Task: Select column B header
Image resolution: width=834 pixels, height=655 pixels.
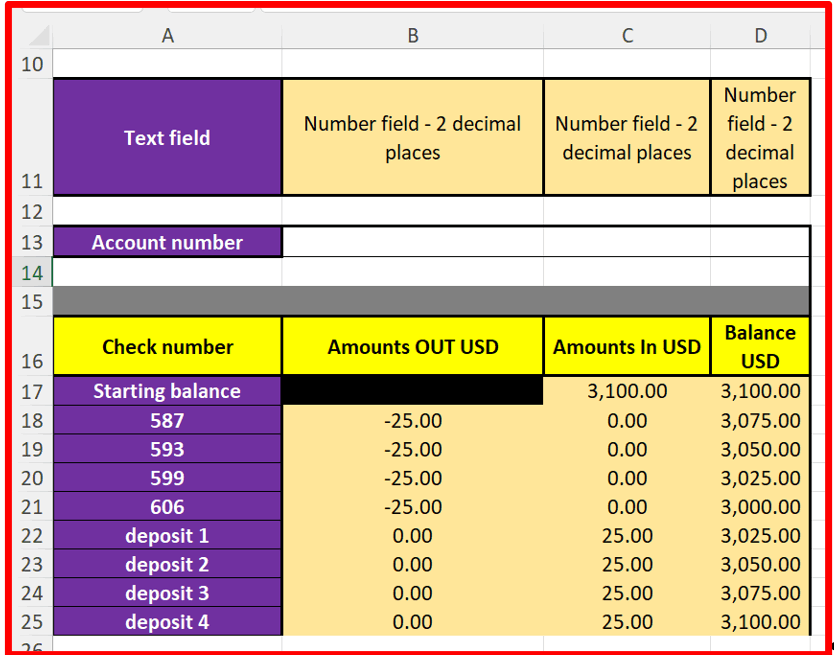Action: [413, 36]
